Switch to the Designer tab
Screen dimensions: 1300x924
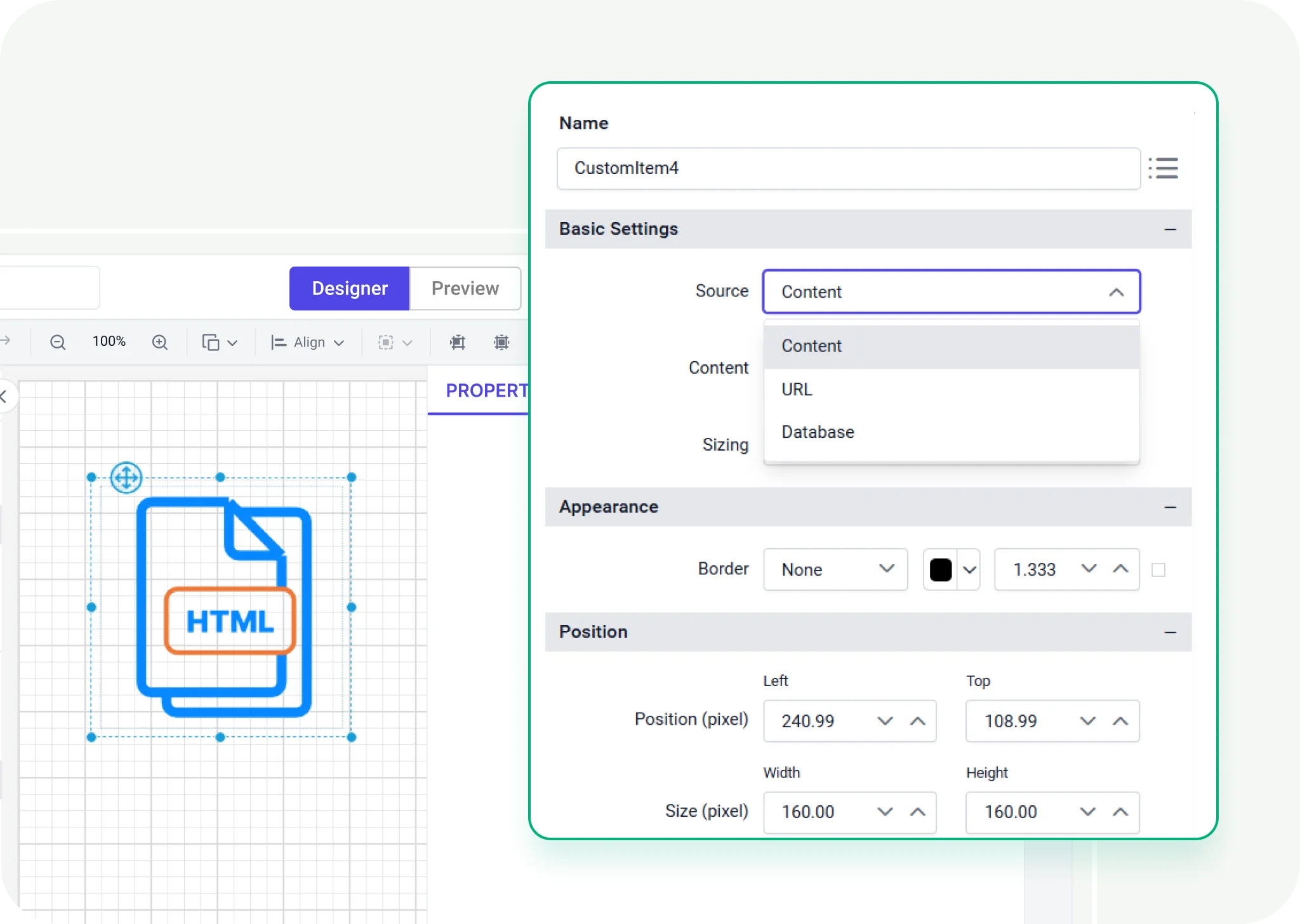pyautogui.click(x=349, y=288)
